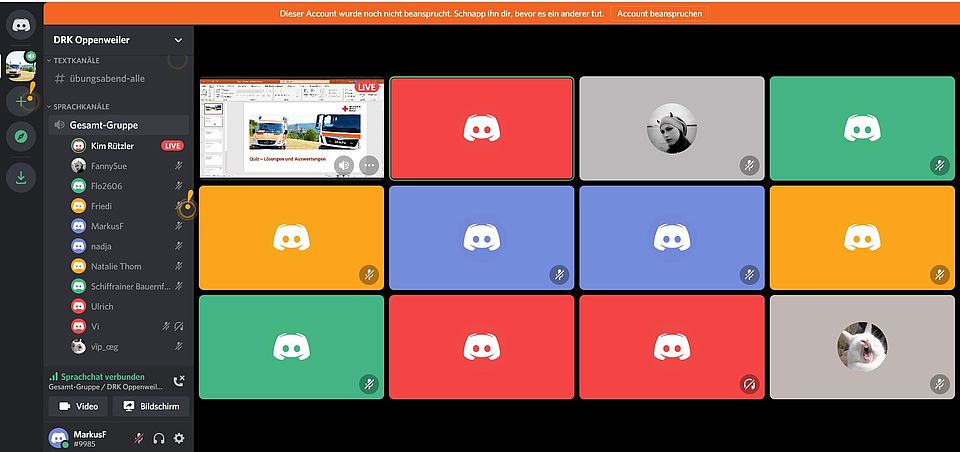Select the Gesamt-Gruppe voice channel
The height and width of the screenshot is (452, 960).
(x=118, y=125)
